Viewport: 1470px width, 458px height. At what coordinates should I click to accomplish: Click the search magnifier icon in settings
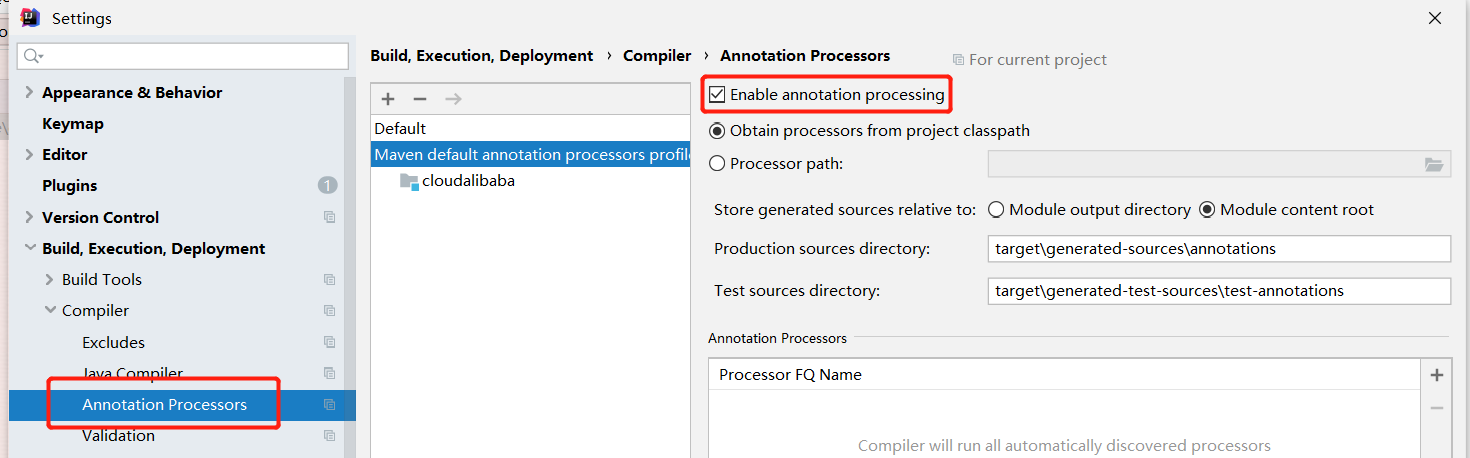tap(34, 56)
